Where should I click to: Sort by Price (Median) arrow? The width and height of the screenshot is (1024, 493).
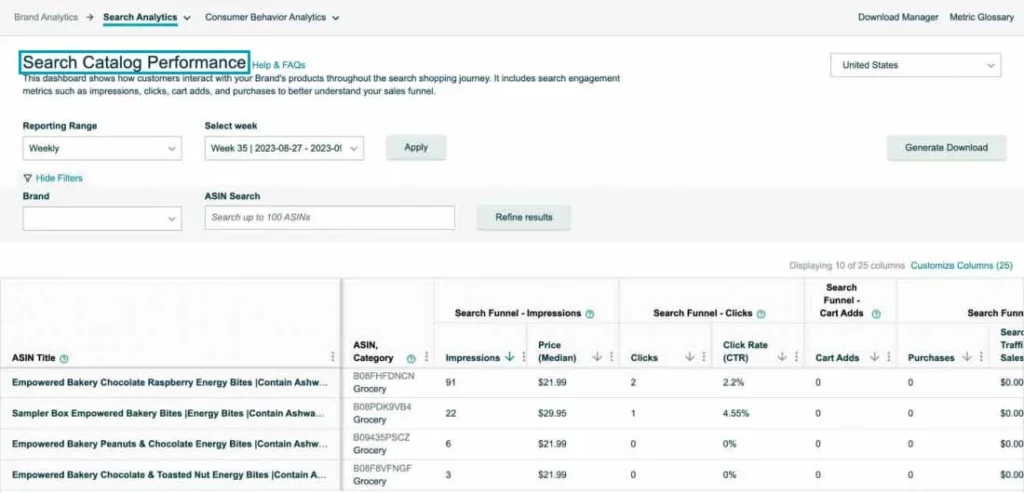[597, 357]
